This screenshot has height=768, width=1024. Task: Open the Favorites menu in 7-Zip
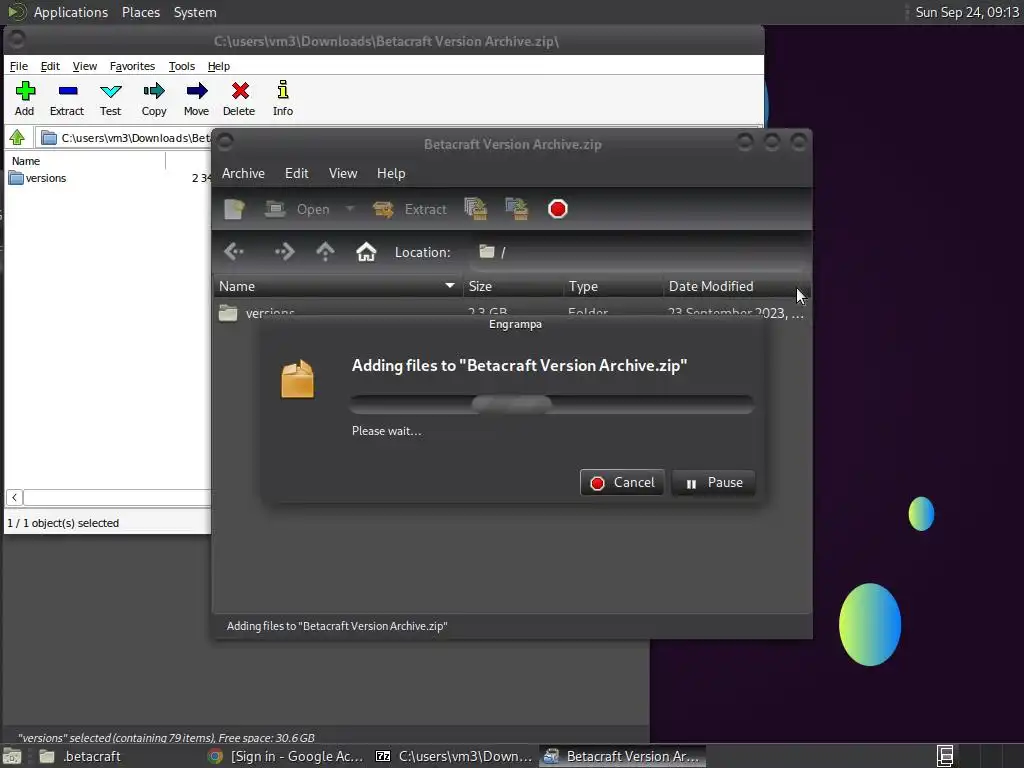(x=133, y=66)
